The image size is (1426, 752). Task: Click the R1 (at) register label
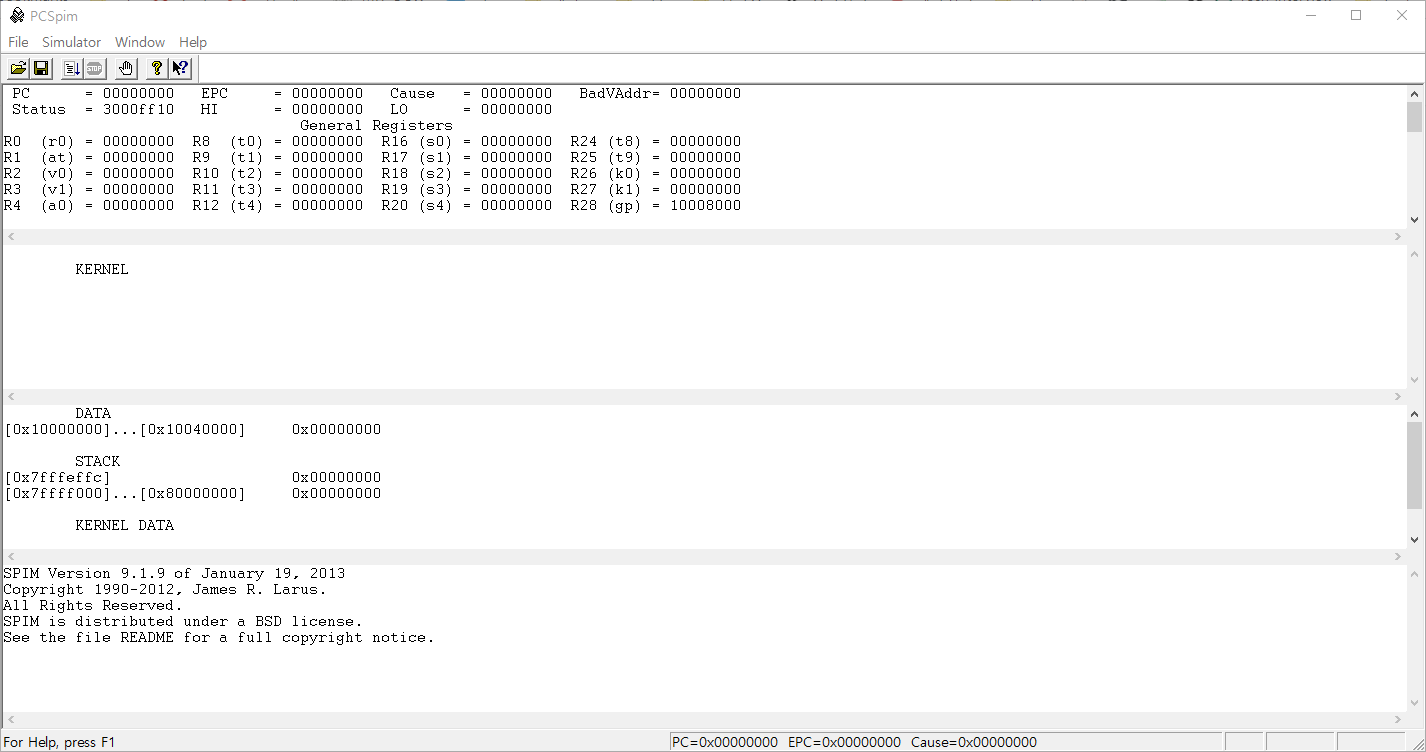[40, 157]
